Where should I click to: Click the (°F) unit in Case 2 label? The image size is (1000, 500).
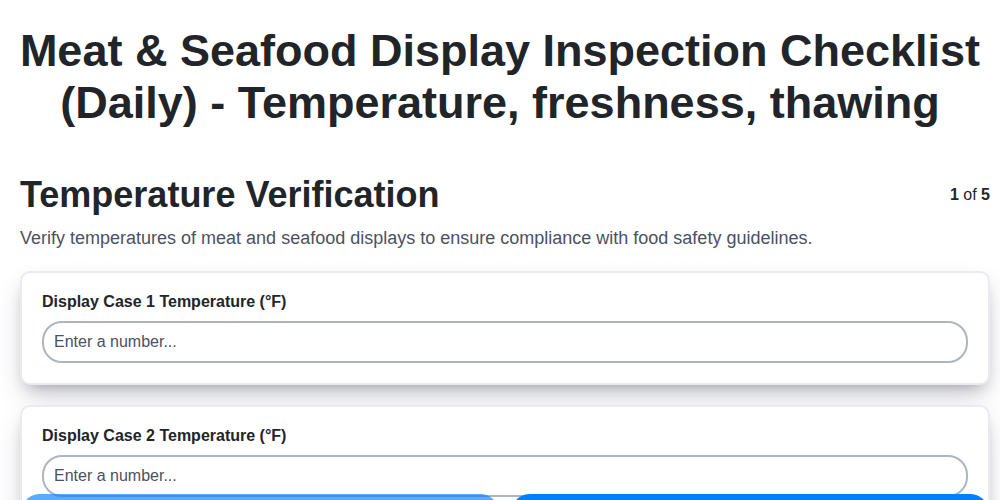pos(273,436)
